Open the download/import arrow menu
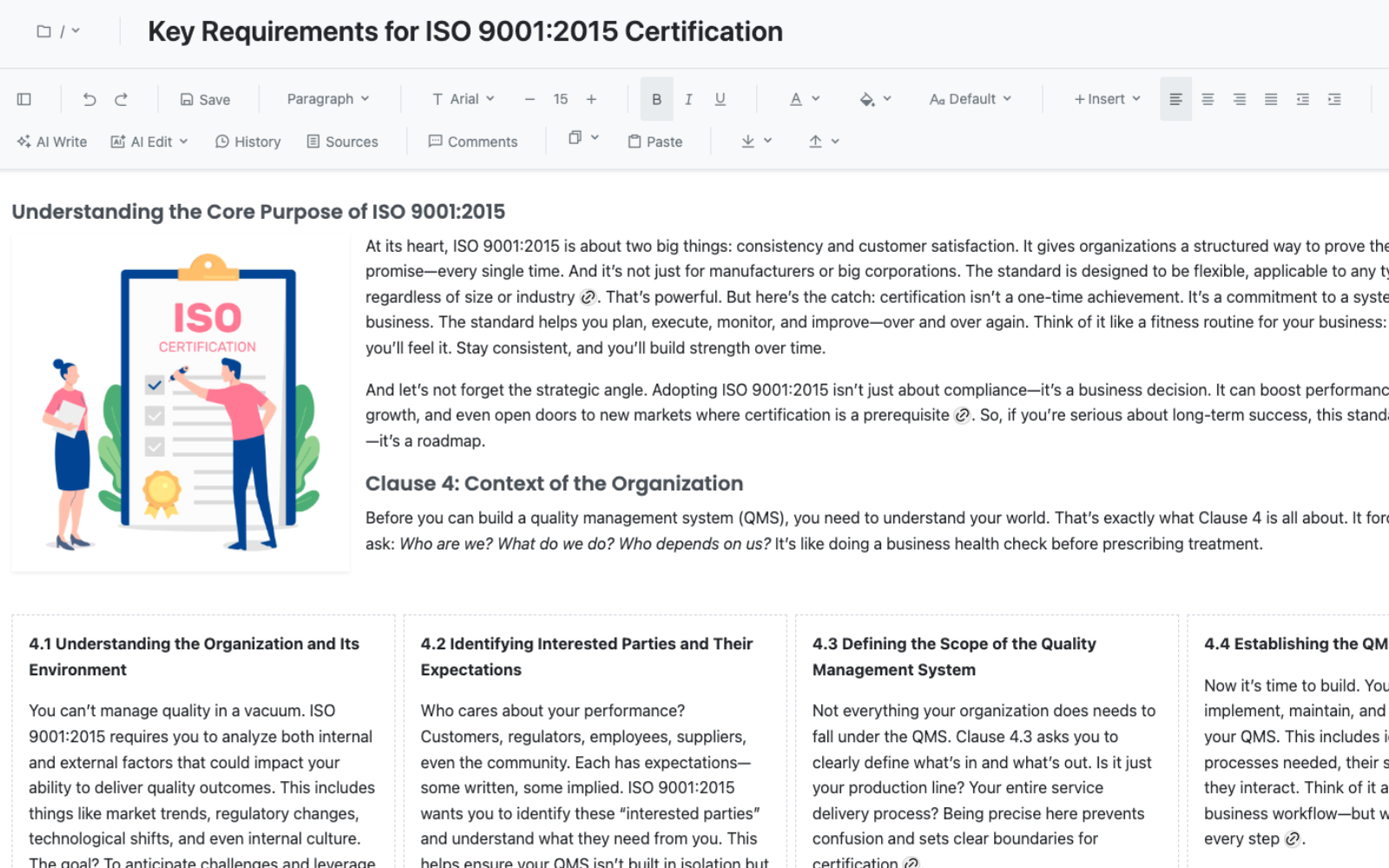This screenshot has height=868, width=1389. point(756,141)
